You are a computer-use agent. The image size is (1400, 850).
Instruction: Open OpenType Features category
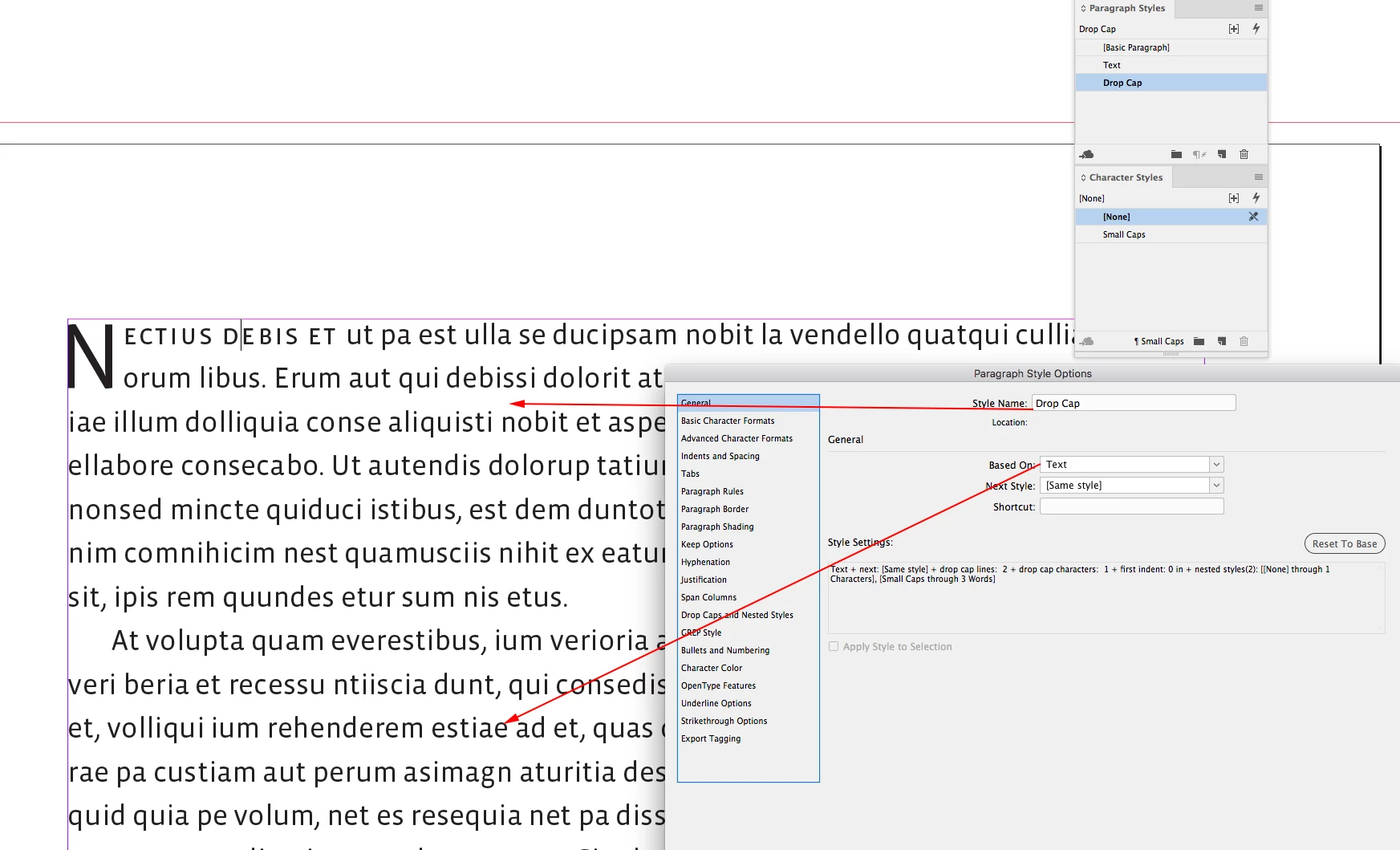pyautogui.click(x=749, y=685)
